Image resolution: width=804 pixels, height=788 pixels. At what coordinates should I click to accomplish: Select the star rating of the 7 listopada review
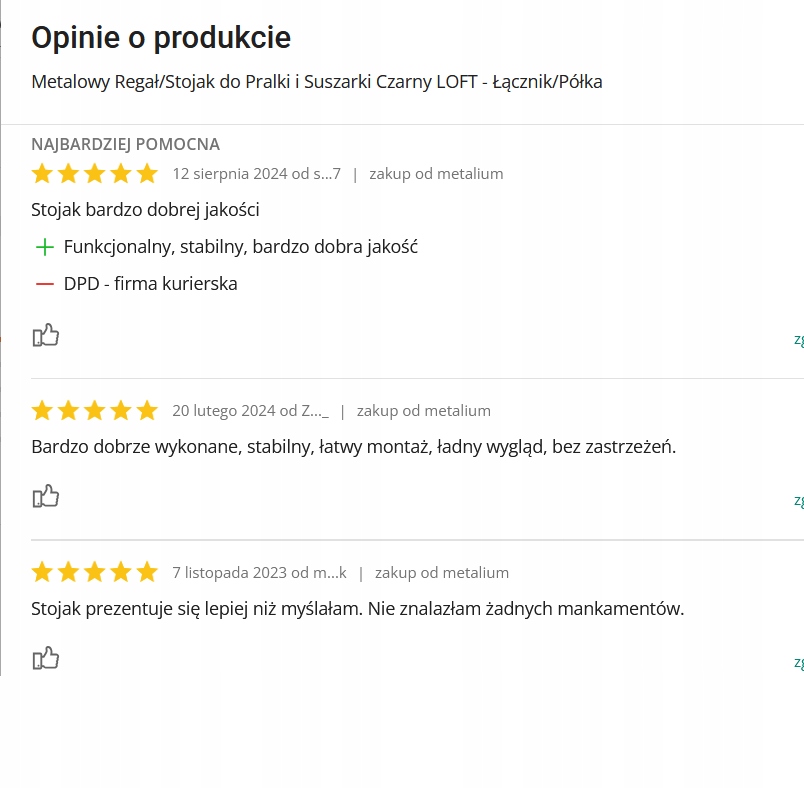pyautogui.click(x=95, y=573)
